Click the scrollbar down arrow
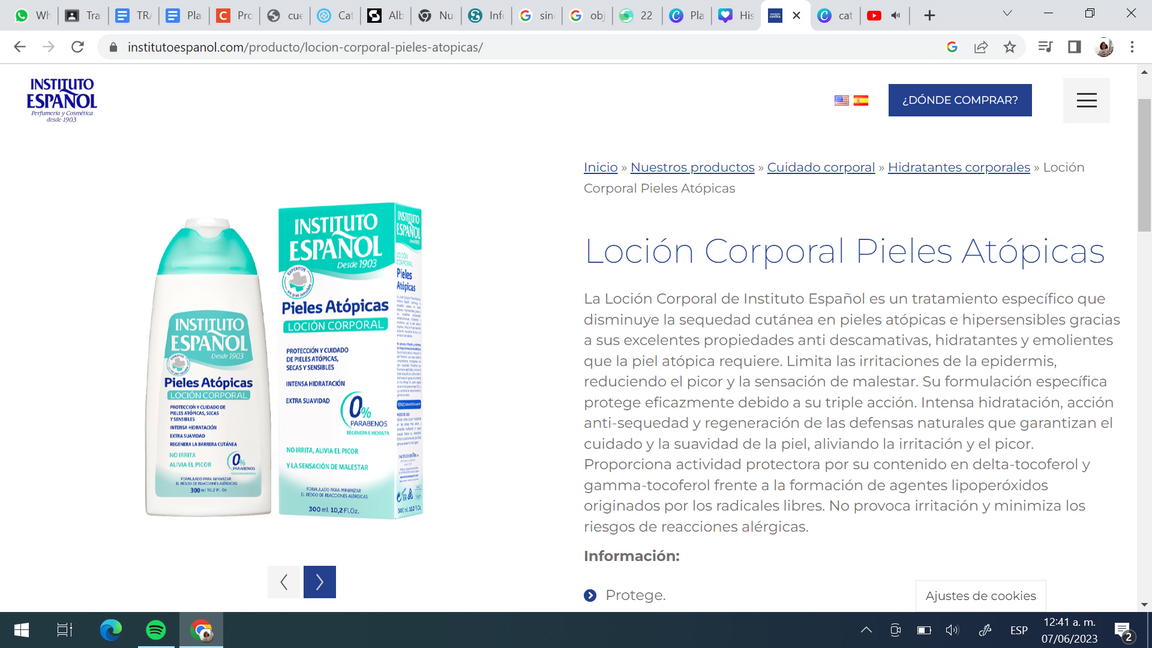 pos(1144,605)
